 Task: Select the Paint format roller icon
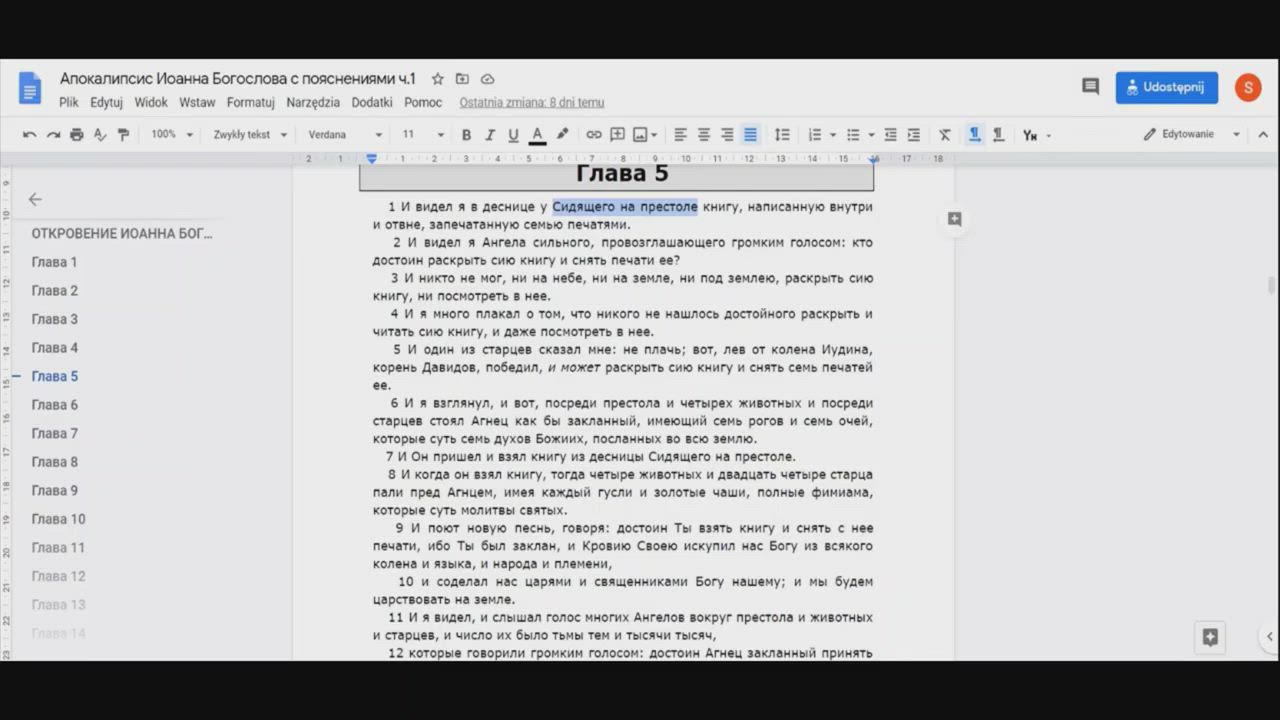pyautogui.click(x=124, y=135)
